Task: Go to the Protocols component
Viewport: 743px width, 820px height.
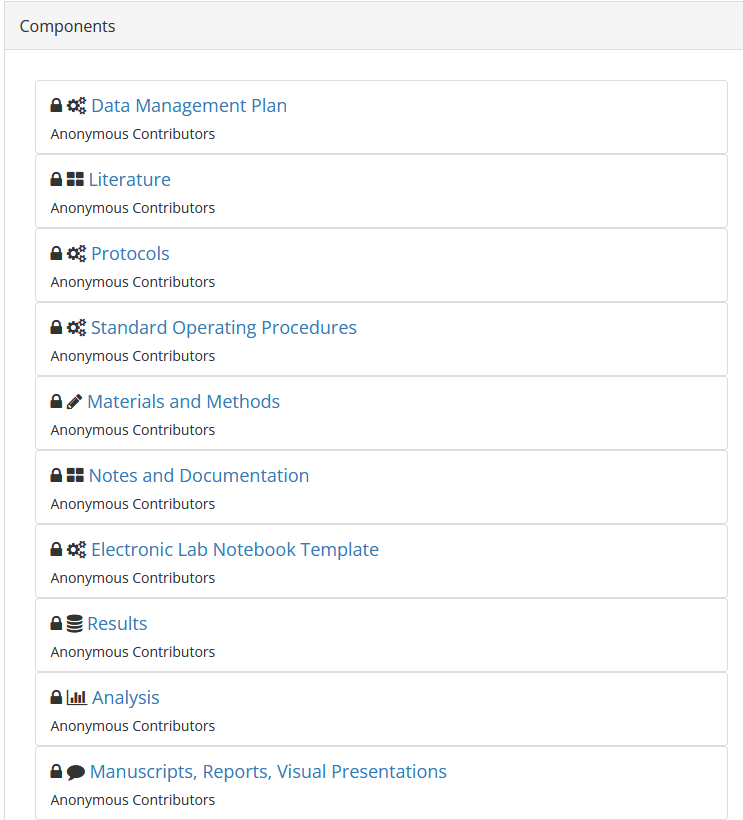Action: 130,254
